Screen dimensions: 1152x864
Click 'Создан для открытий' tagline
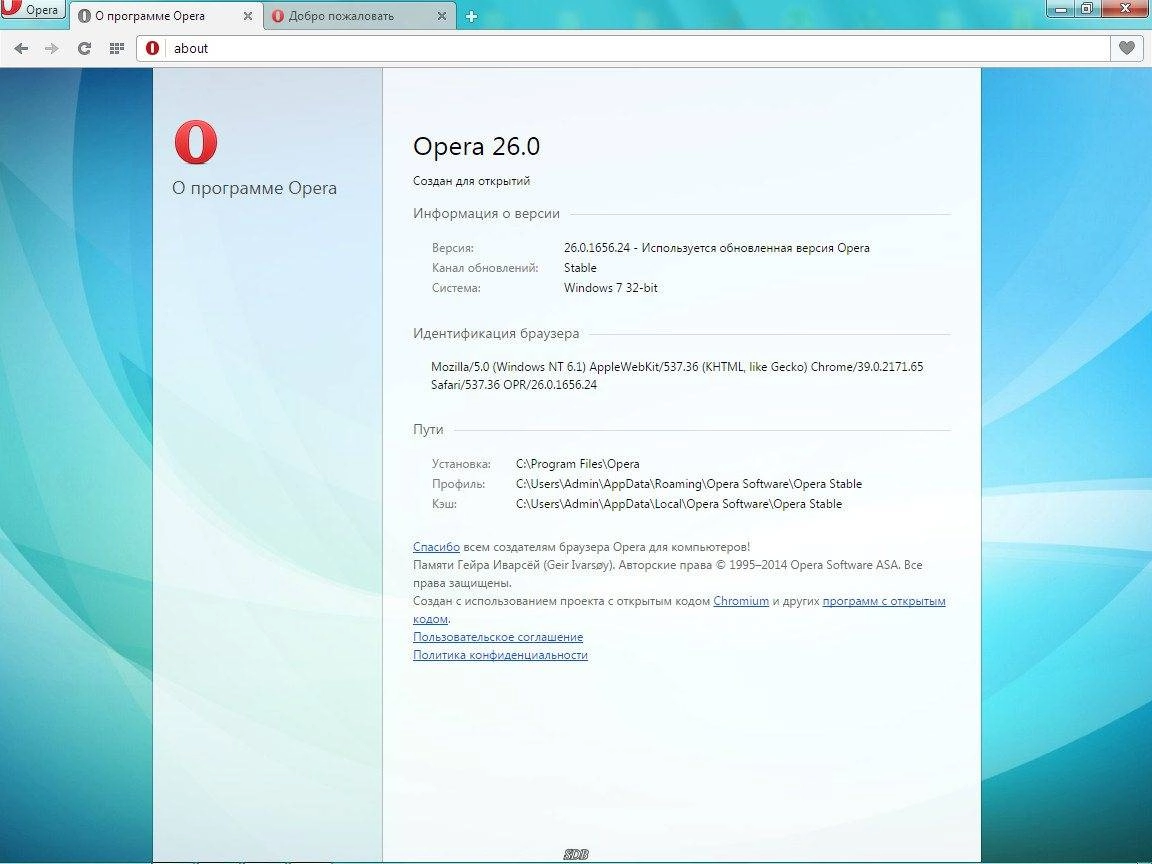coord(471,181)
